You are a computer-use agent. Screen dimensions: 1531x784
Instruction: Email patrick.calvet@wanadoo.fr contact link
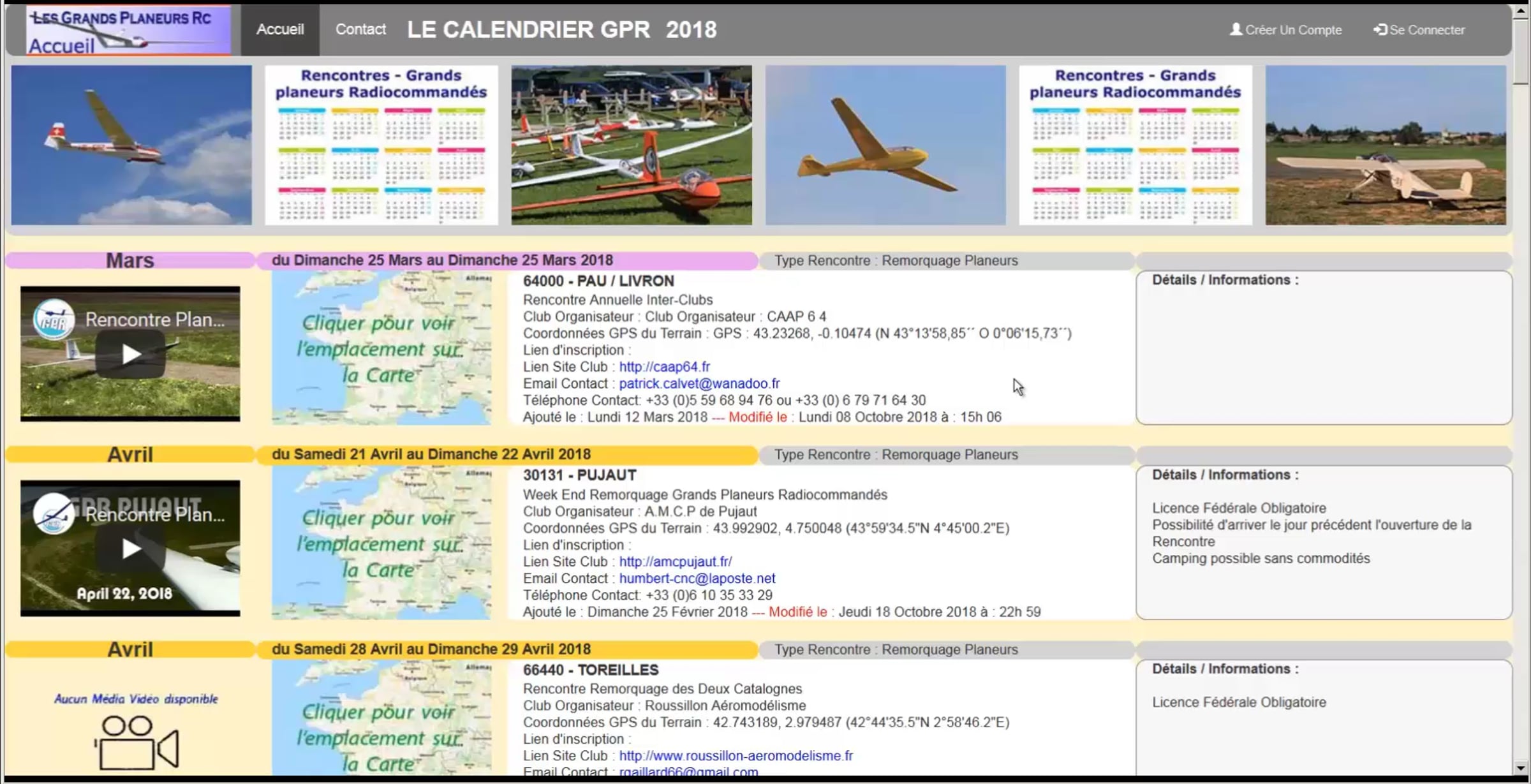699,383
